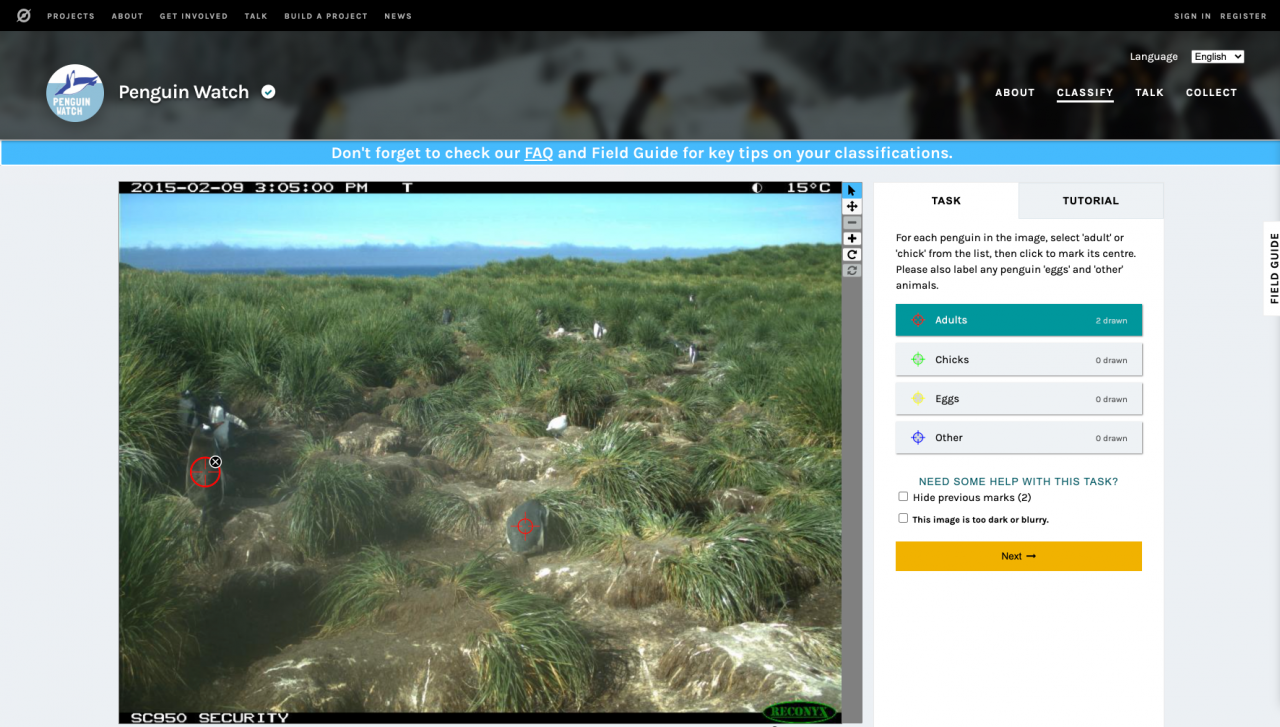Select the pointer annotate tool
Image resolution: width=1280 pixels, height=727 pixels.
(852, 190)
